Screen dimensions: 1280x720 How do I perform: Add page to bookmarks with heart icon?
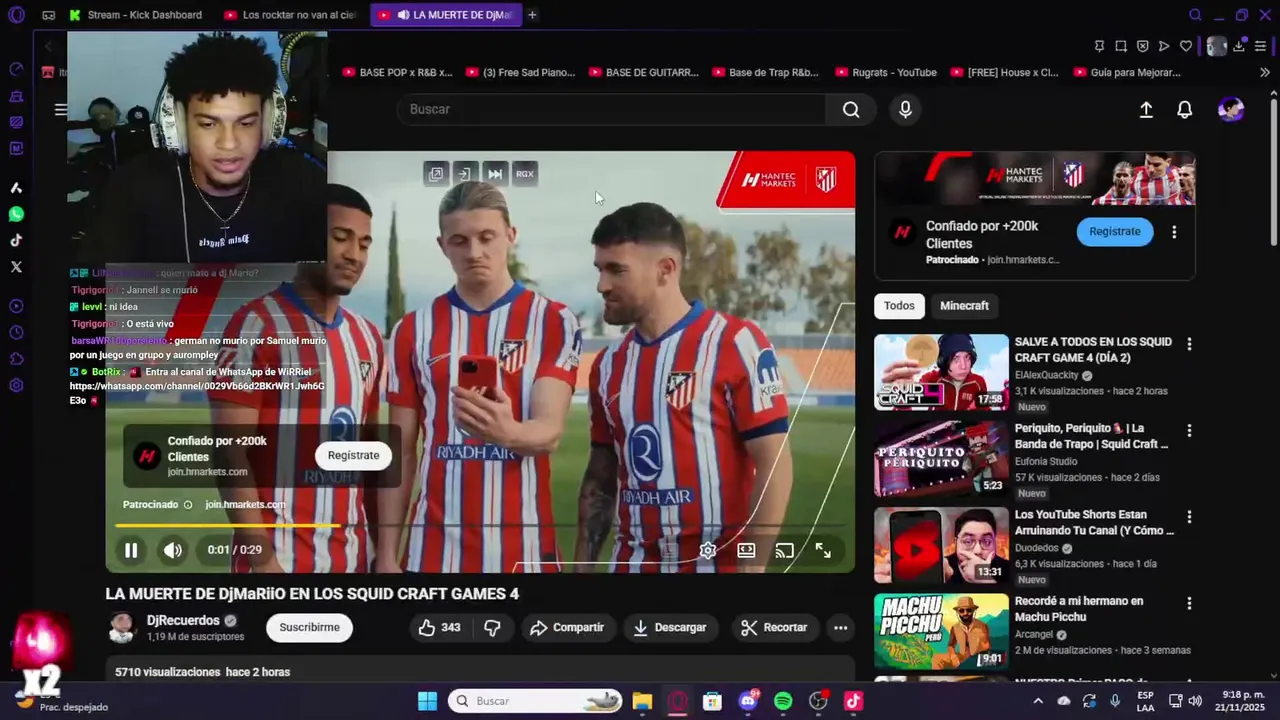1186,46
